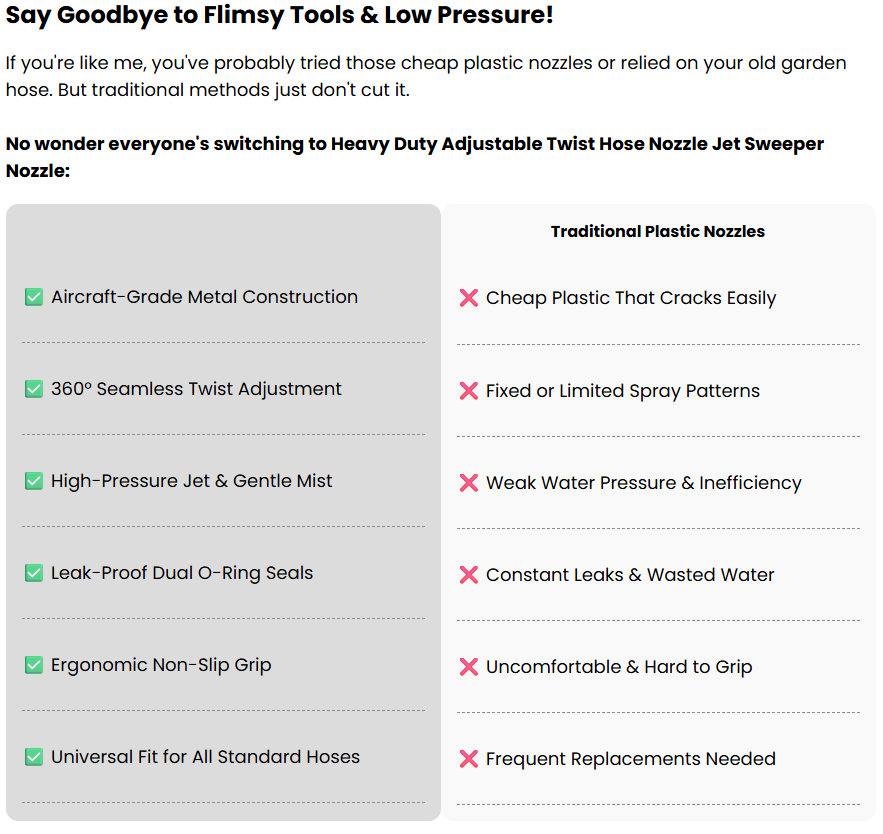This screenshot has height=834, width=883.
Task: Select the checkmark icon for High-Pressure Jet & Gentle Mist
Action: tap(34, 481)
